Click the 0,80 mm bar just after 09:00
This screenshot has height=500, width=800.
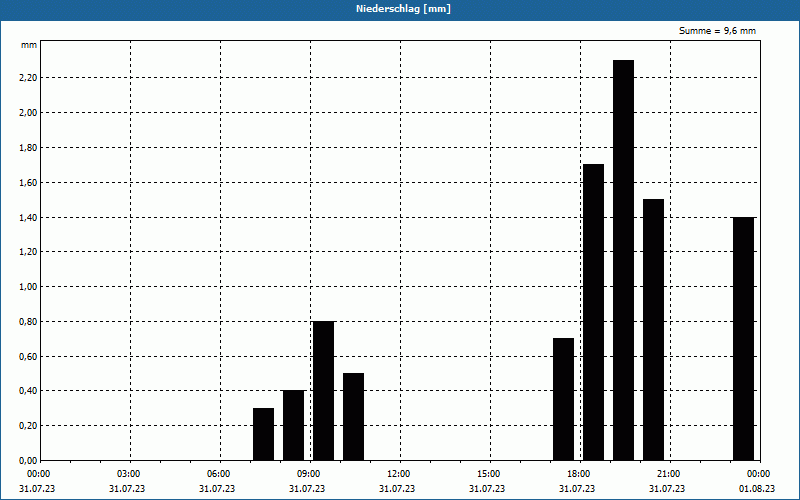[323, 391]
